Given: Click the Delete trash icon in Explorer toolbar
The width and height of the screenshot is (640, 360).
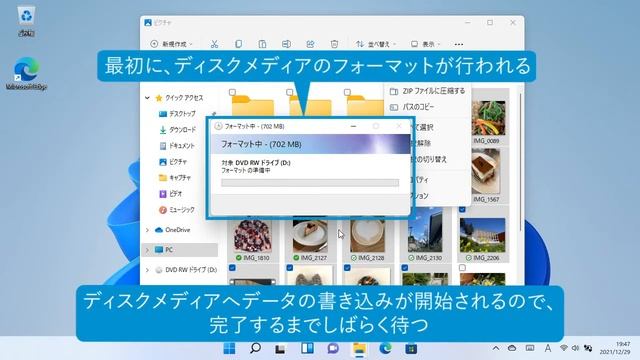Looking at the screenshot, I should (334, 44).
